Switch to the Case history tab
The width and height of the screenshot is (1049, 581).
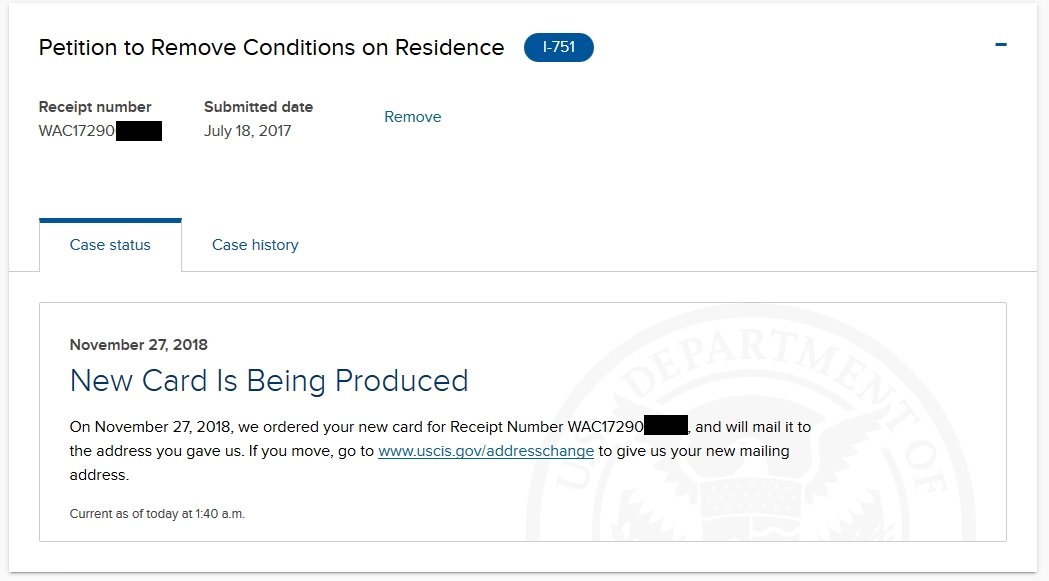point(255,245)
